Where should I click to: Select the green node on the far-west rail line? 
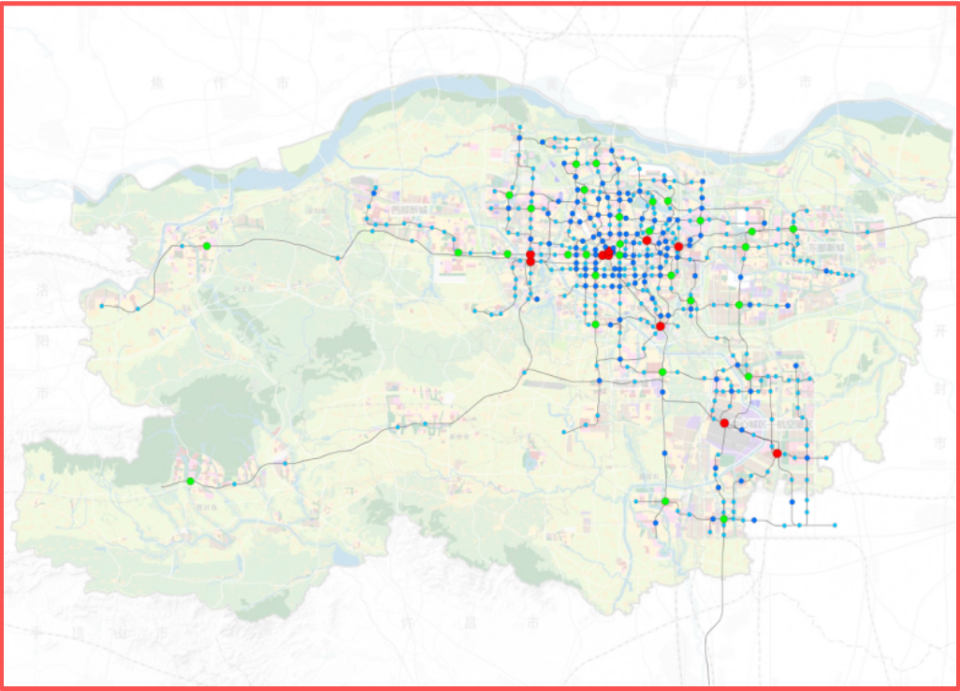207,246
